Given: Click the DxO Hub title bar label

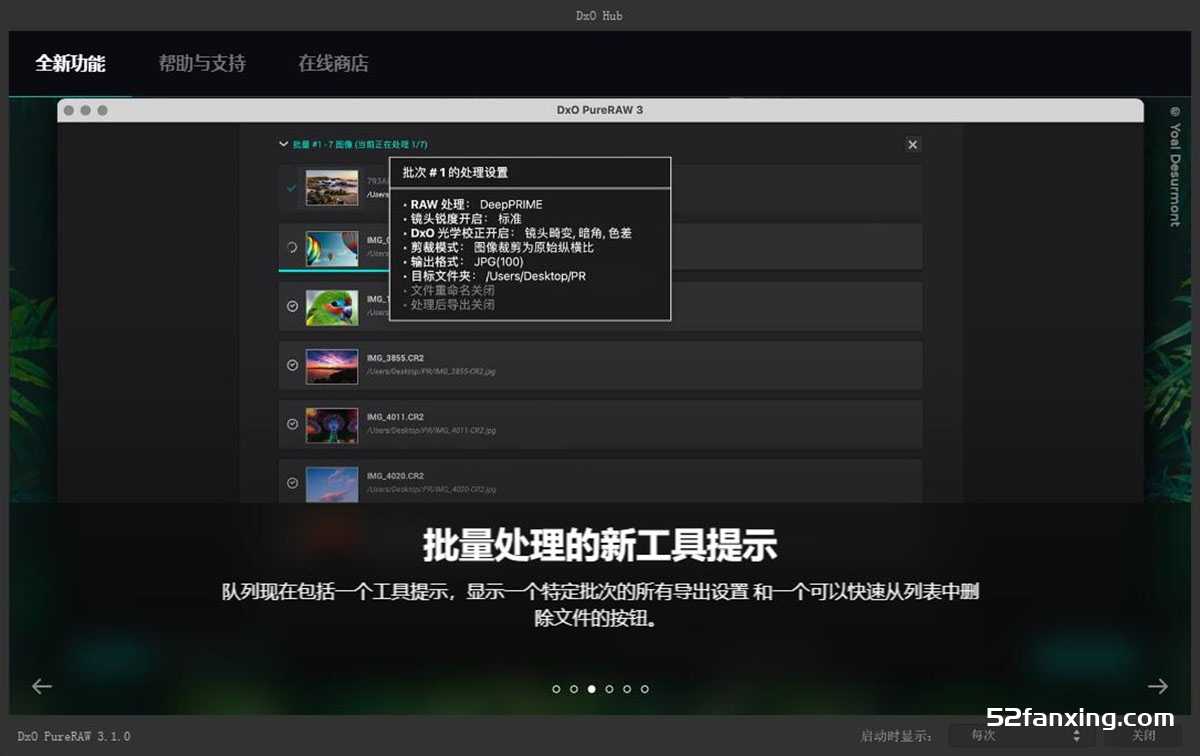Looking at the screenshot, I should pyautogui.click(x=599, y=15).
